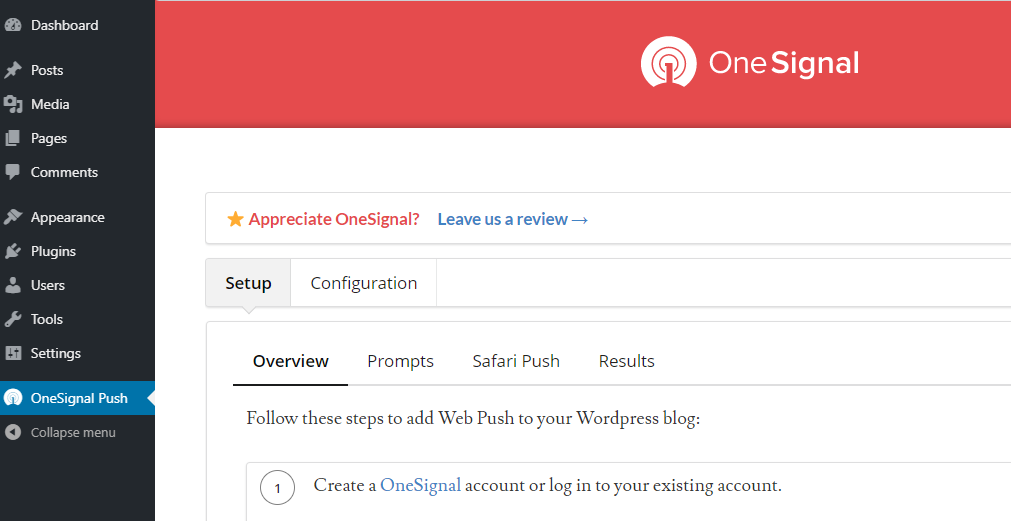Go to Media in the sidebar

[50, 104]
